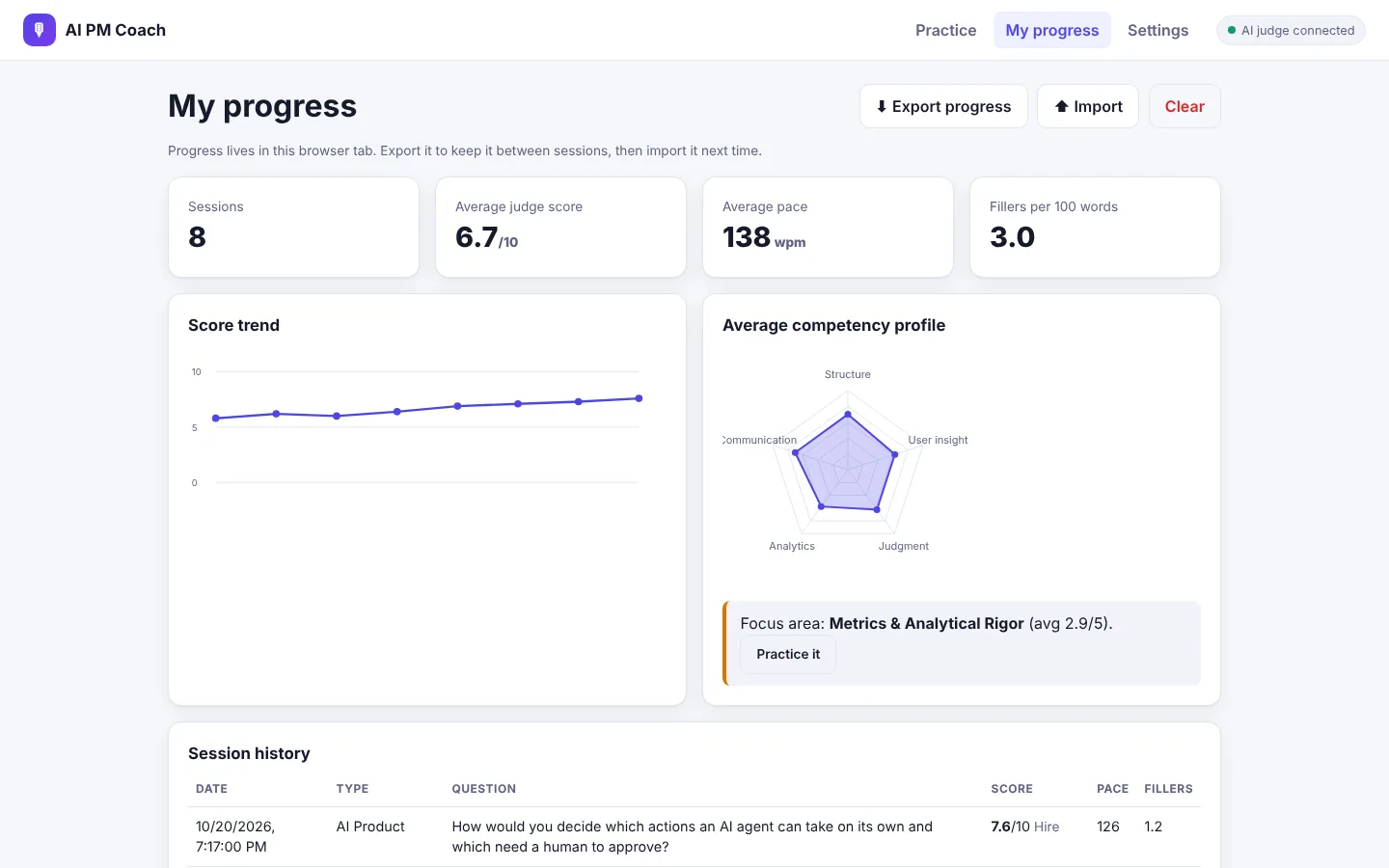This screenshot has height=868, width=1389.
Task: Click the download arrow on Export progress
Action: point(882,106)
